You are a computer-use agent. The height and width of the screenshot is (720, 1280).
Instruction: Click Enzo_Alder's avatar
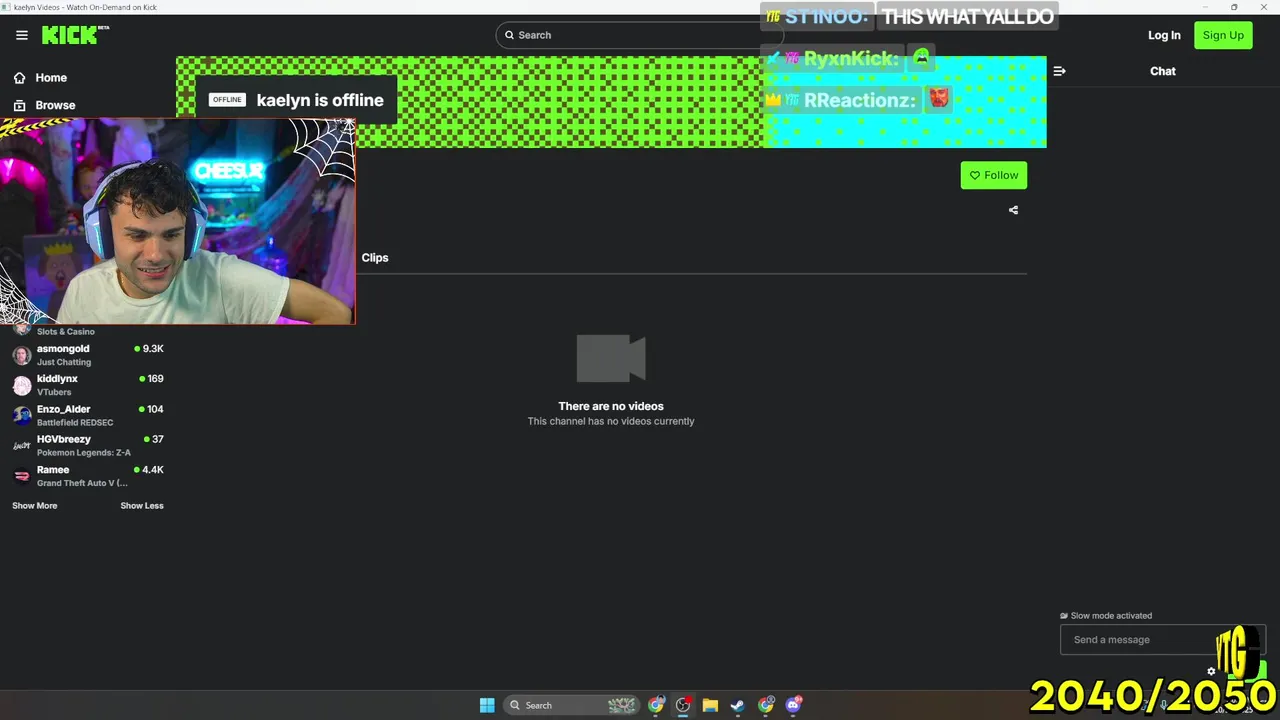click(x=22, y=416)
